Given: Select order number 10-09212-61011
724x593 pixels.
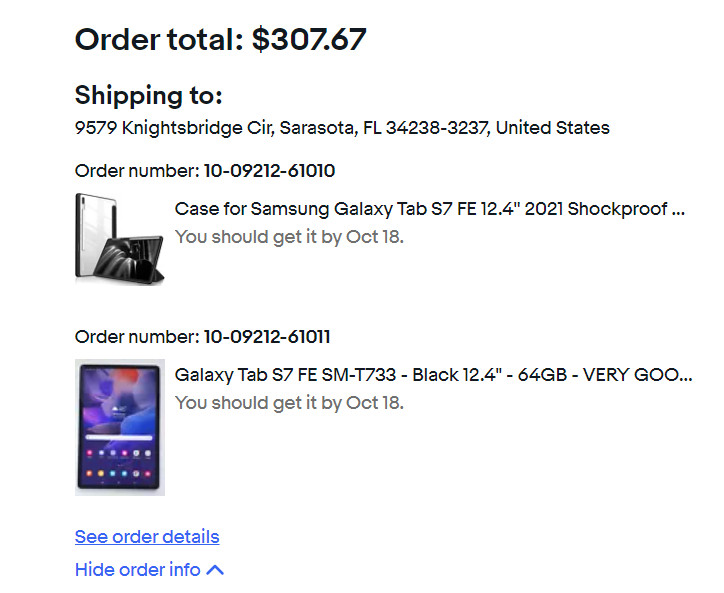Looking at the screenshot, I should pyautogui.click(x=267, y=337).
